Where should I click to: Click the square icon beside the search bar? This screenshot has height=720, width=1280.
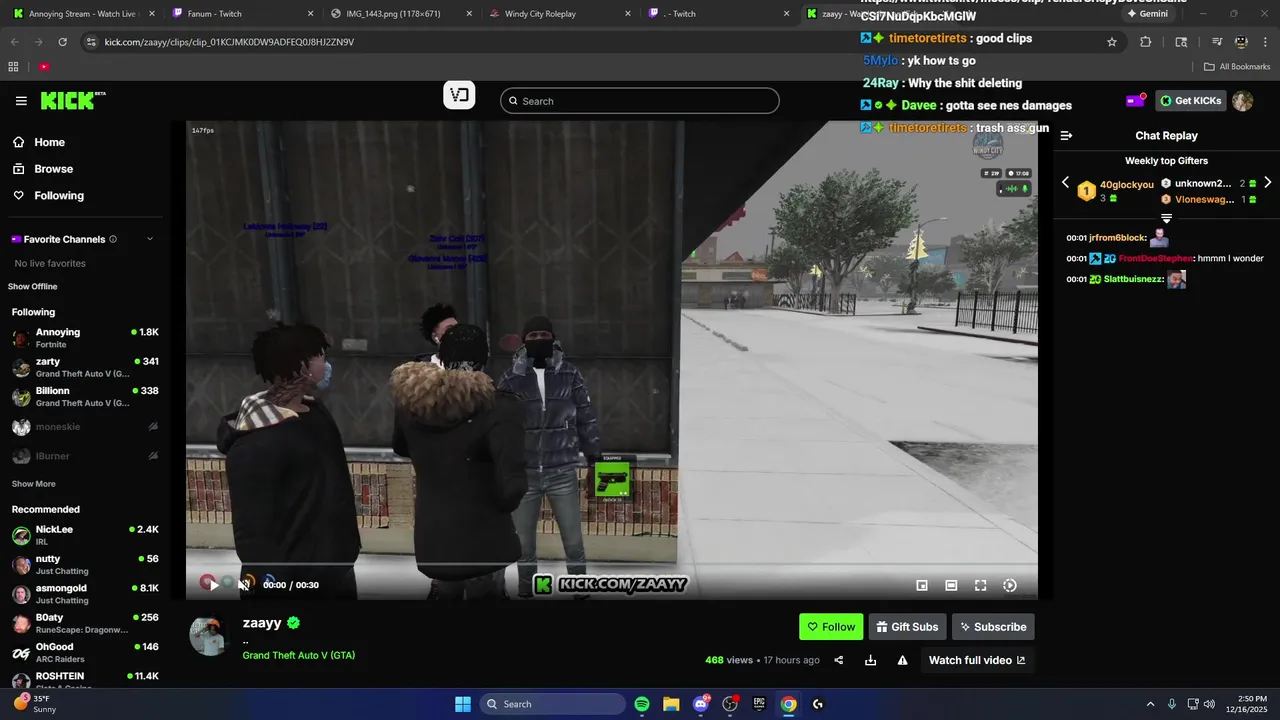459,96
